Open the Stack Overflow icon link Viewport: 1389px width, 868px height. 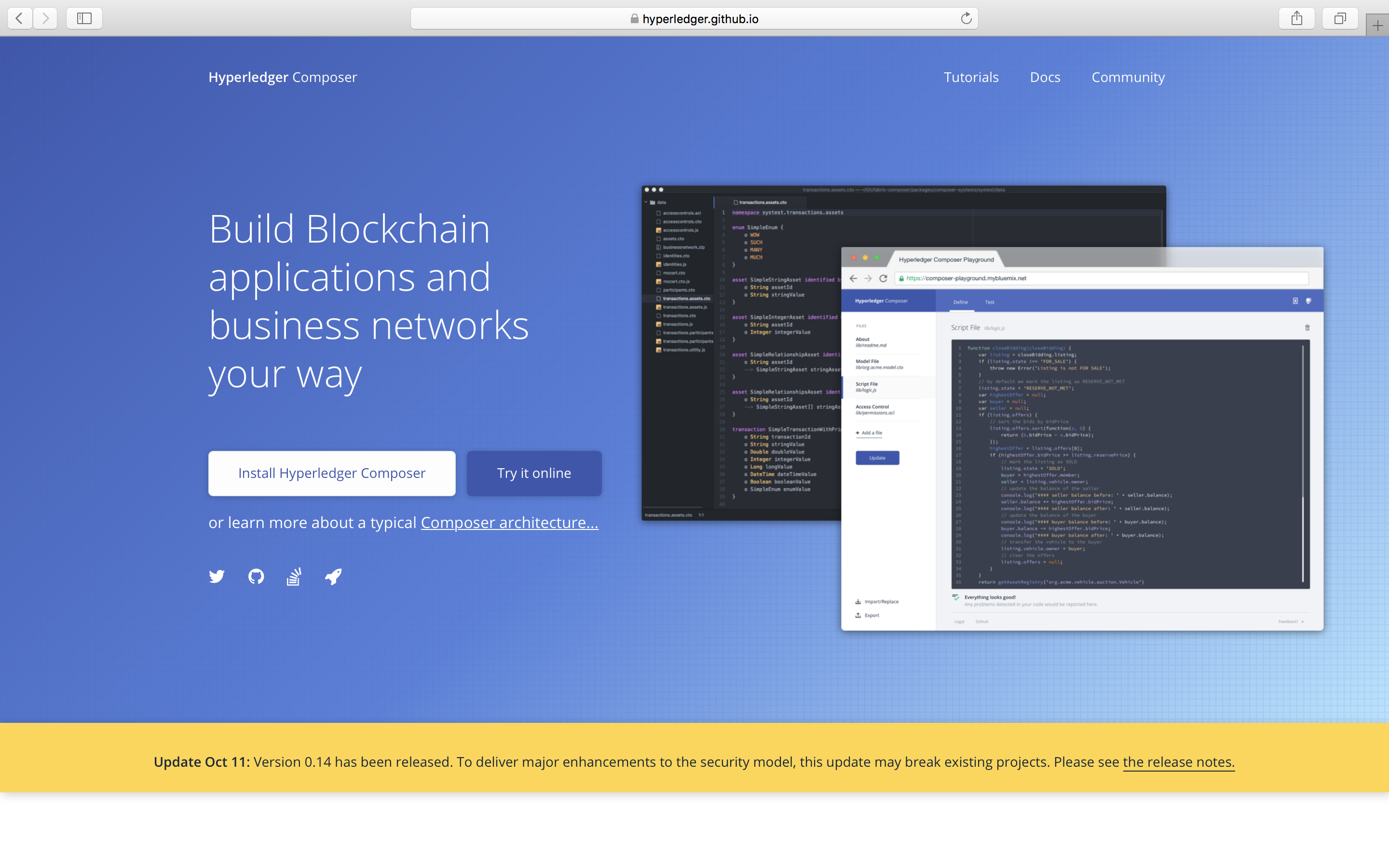pyautogui.click(x=294, y=576)
